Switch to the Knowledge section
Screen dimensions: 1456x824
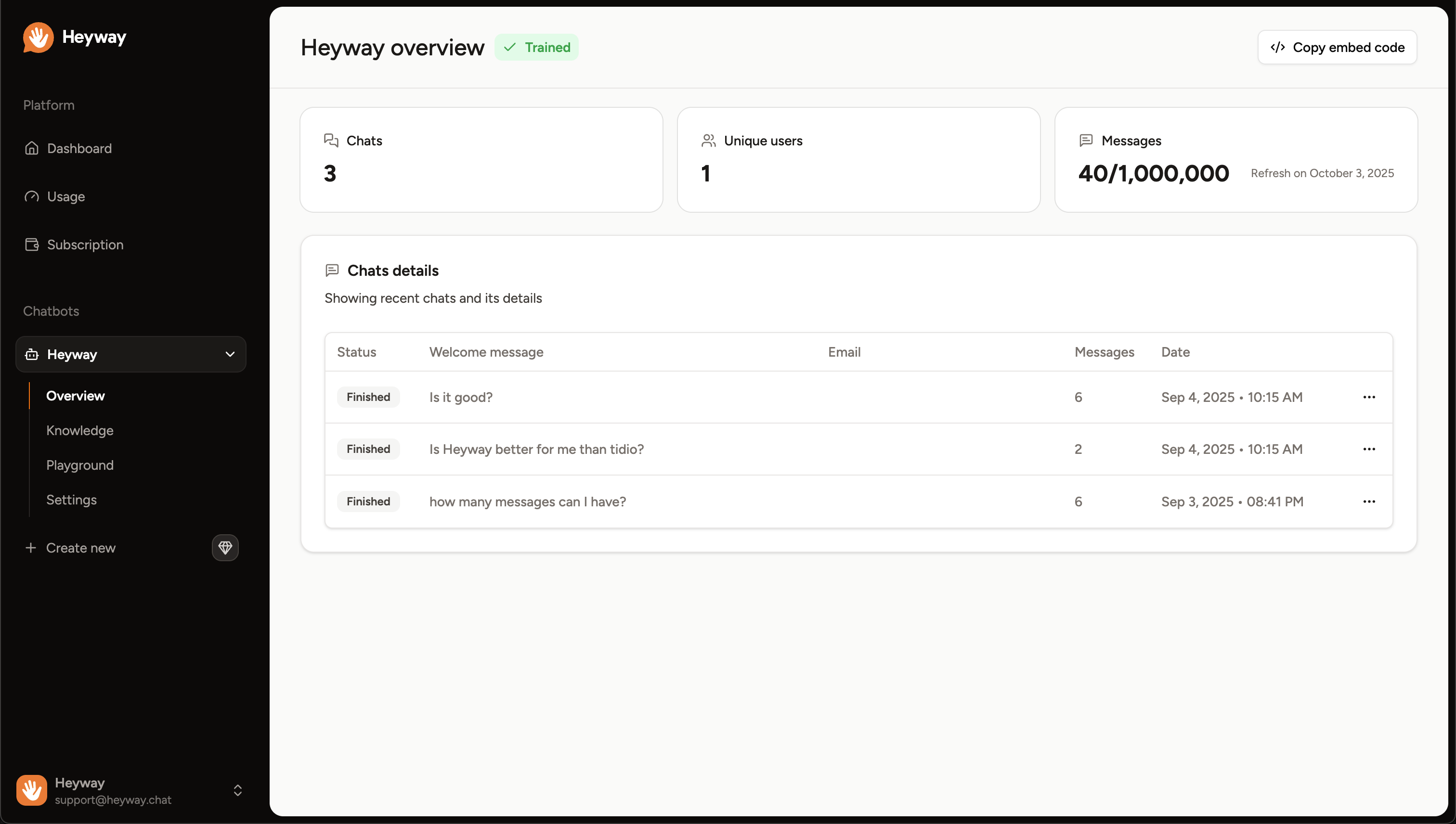[x=80, y=431]
